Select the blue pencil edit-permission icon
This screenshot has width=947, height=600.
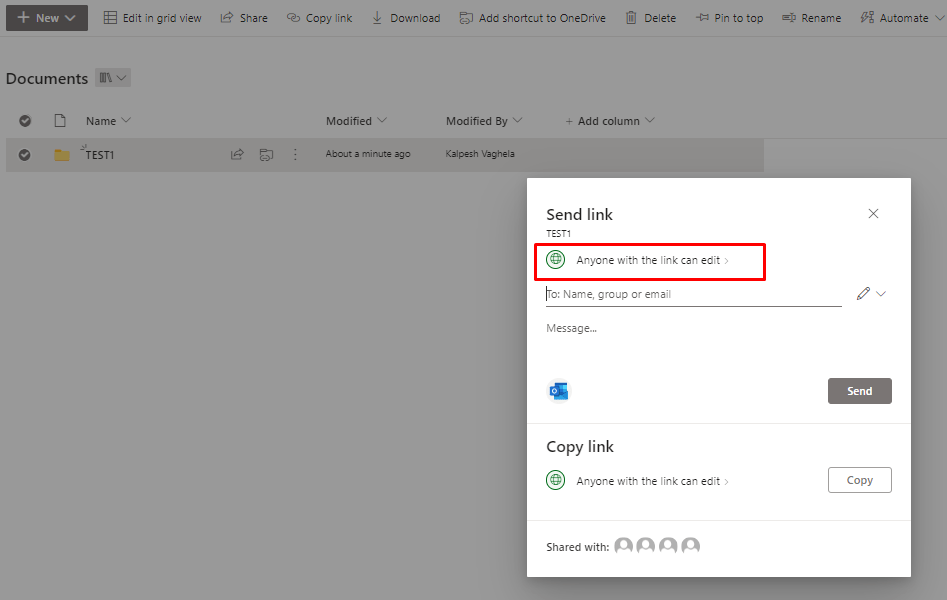tap(864, 293)
